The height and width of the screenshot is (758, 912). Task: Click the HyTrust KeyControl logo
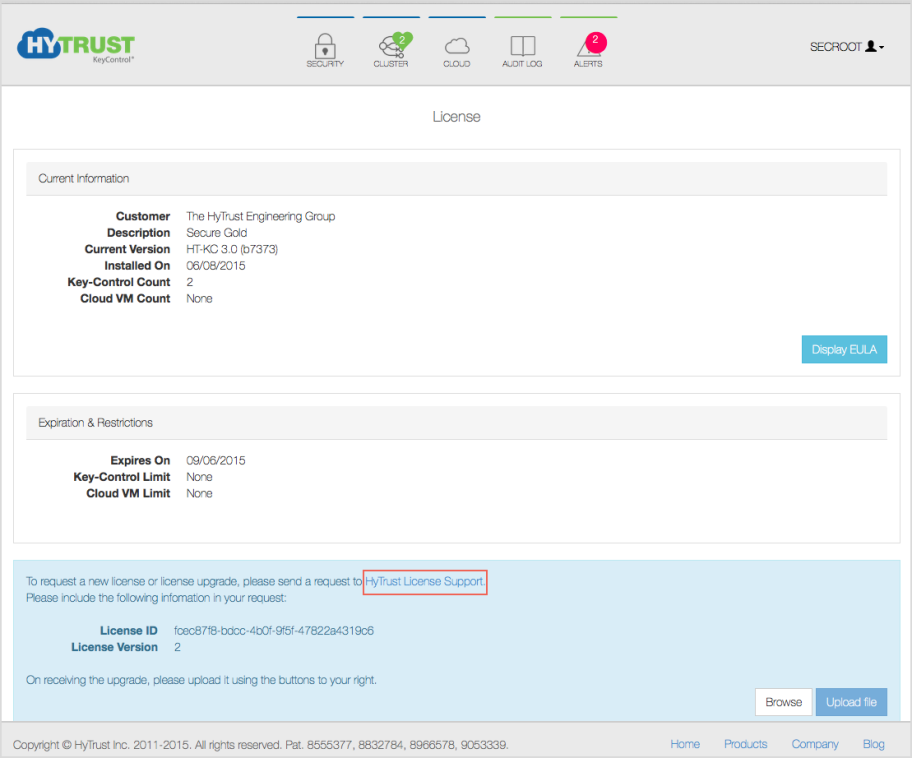pos(76,45)
